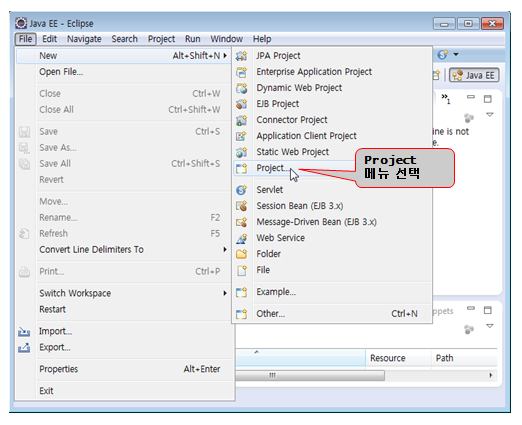Image resolution: width=522 pixels, height=425 pixels.
Task: Open the Search menu
Action: [124, 39]
